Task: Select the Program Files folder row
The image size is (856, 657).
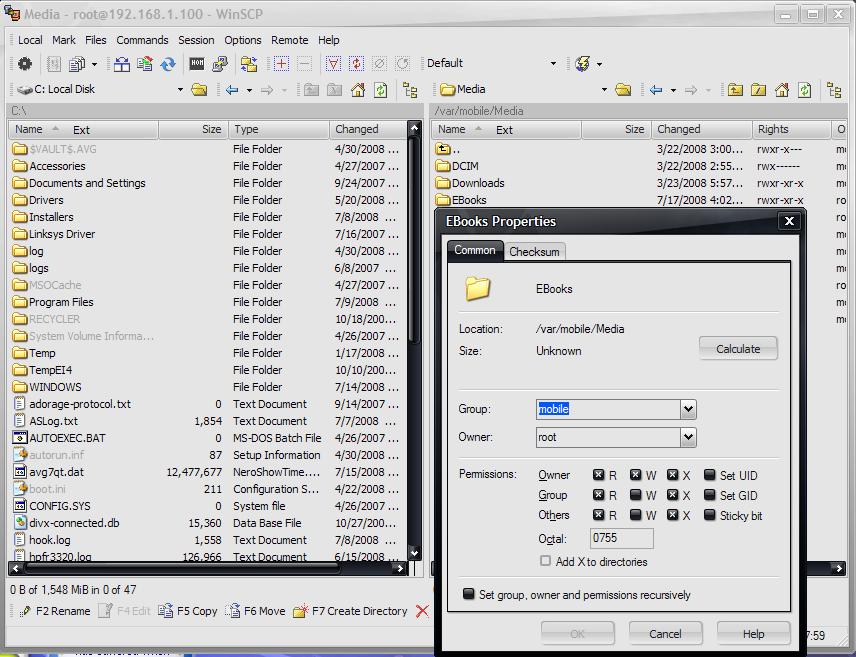Action: coord(61,302)
